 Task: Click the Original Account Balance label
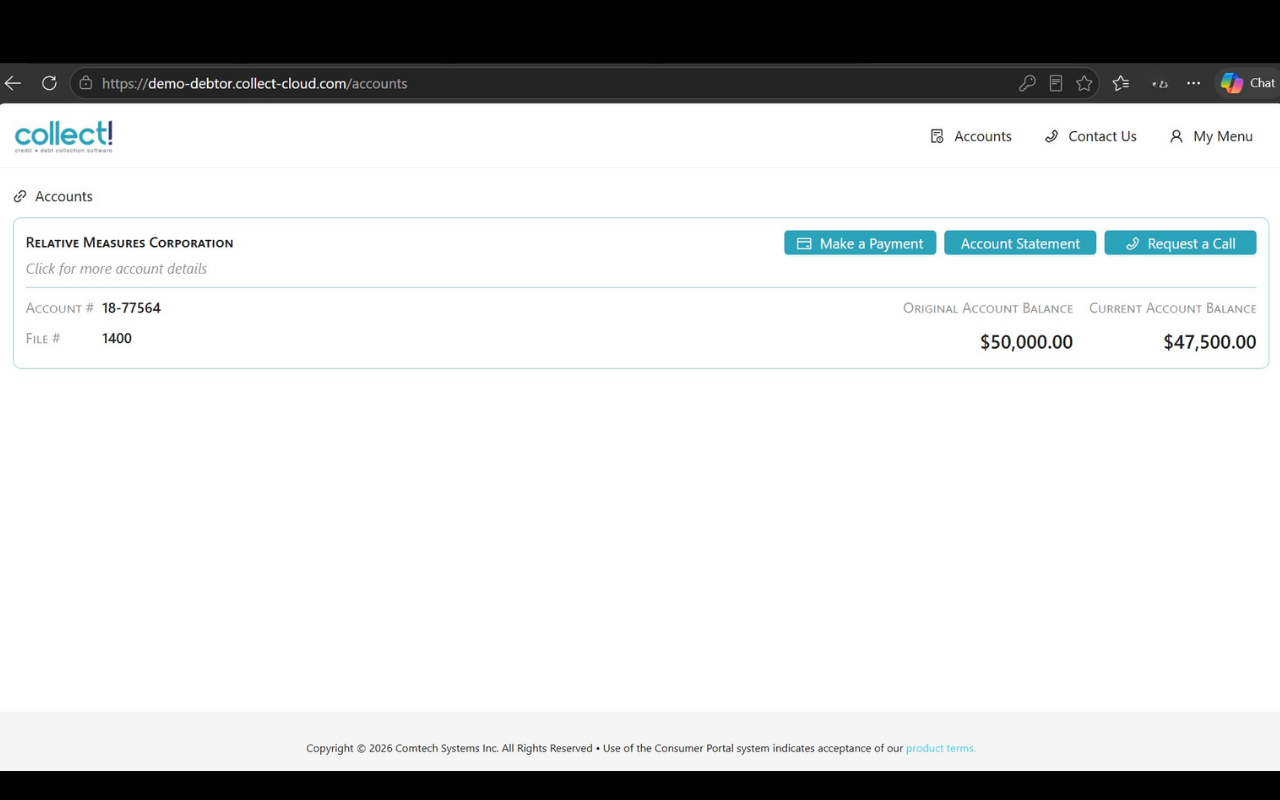pyautogui.click(x=988, y=308)
